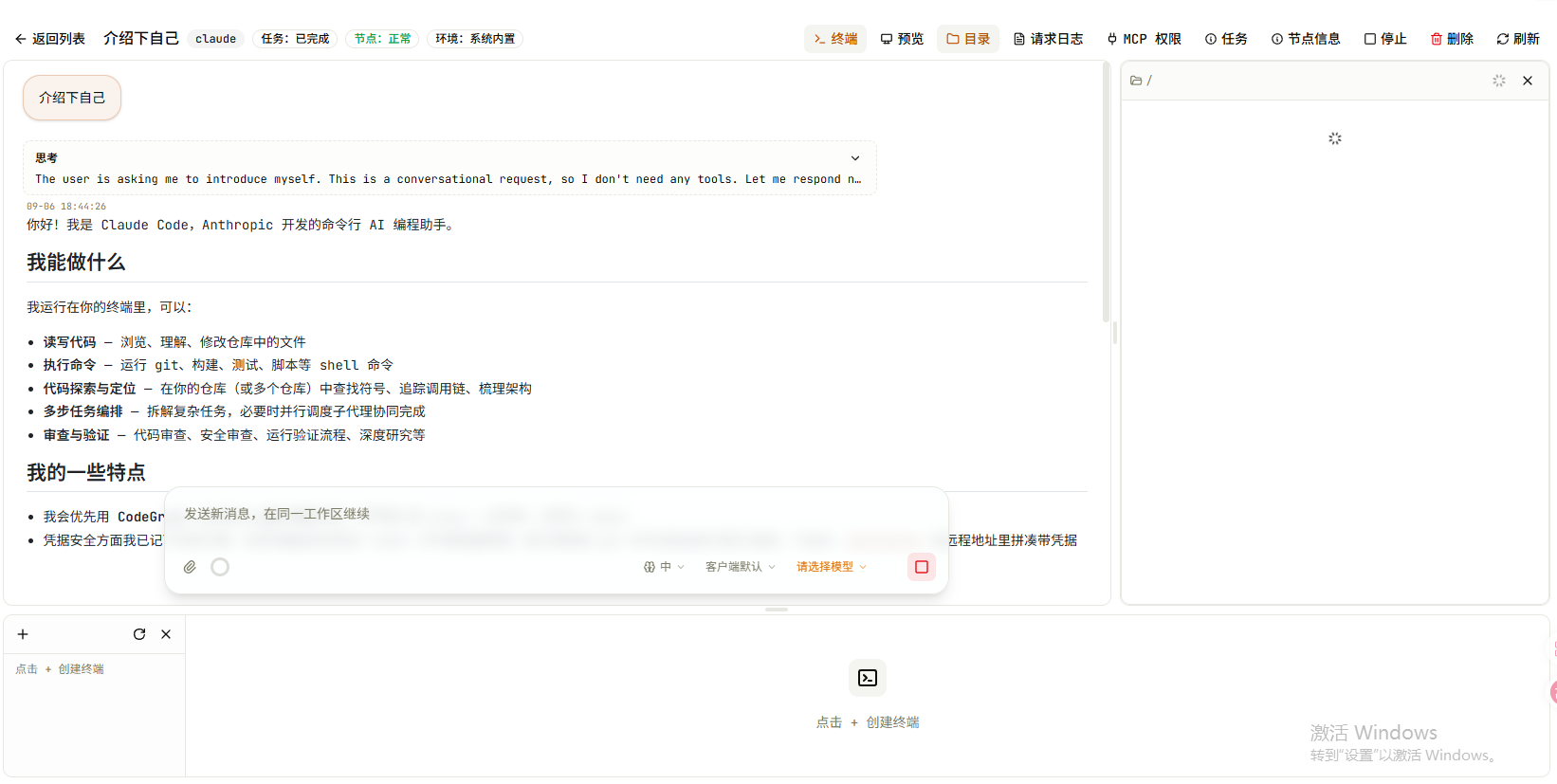Image resolution: width=1557 pixels, height=784 pixels.
Task: Toggle the 预览 preview panel
Action: click(902, 39)
